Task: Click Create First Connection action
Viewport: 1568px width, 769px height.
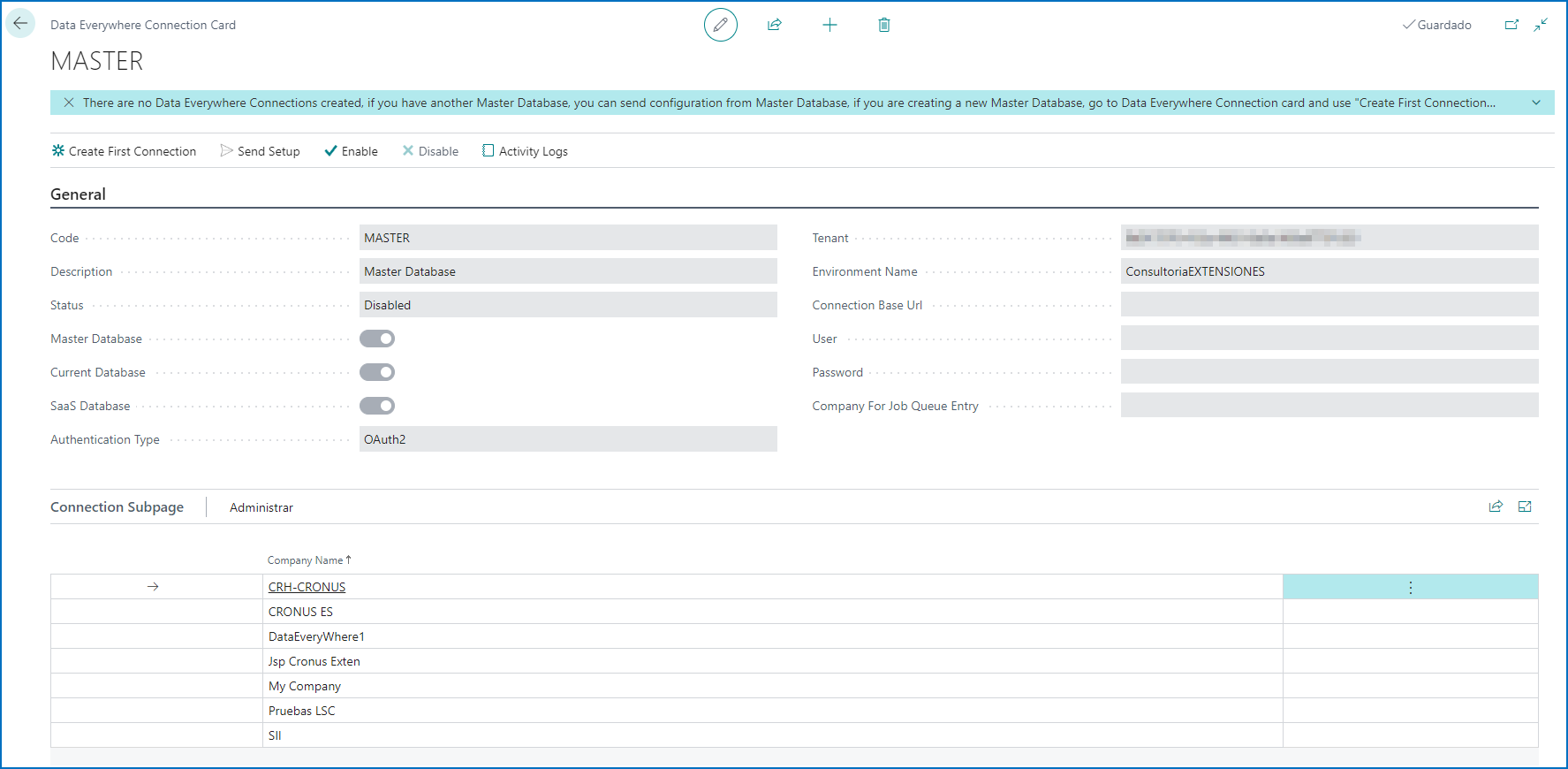Action: tap(124, 151)
